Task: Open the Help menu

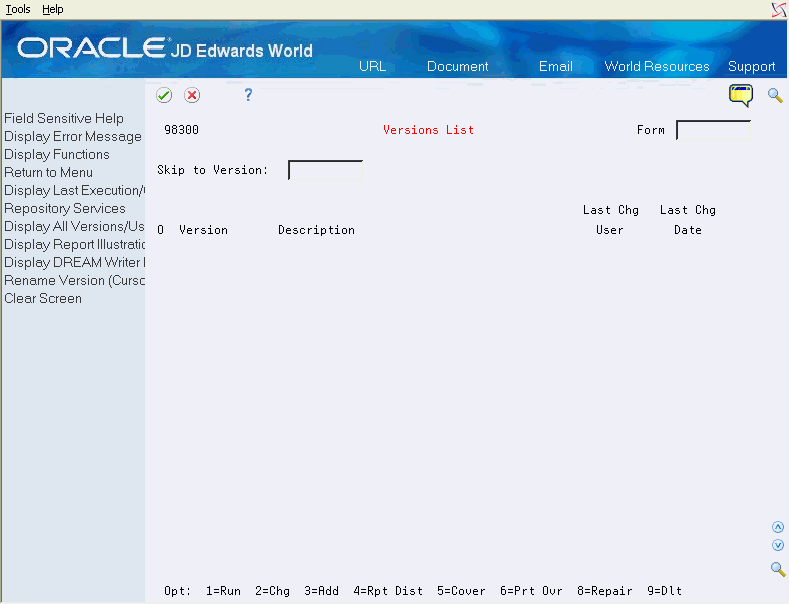Action: pos(53,9)
